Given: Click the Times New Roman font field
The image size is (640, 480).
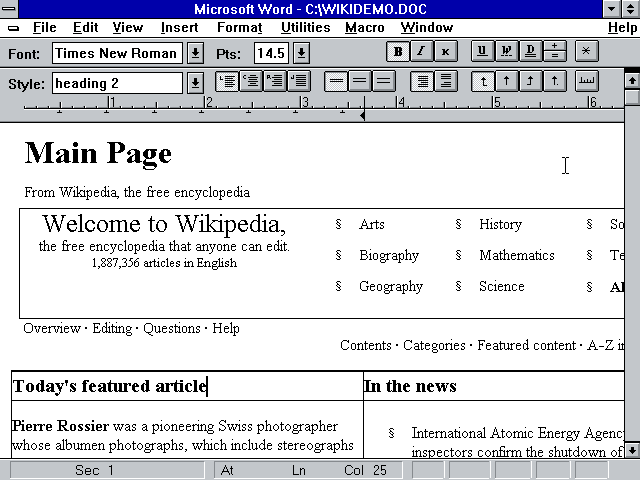Looking at the screenshot, I should tap(117, 53).
